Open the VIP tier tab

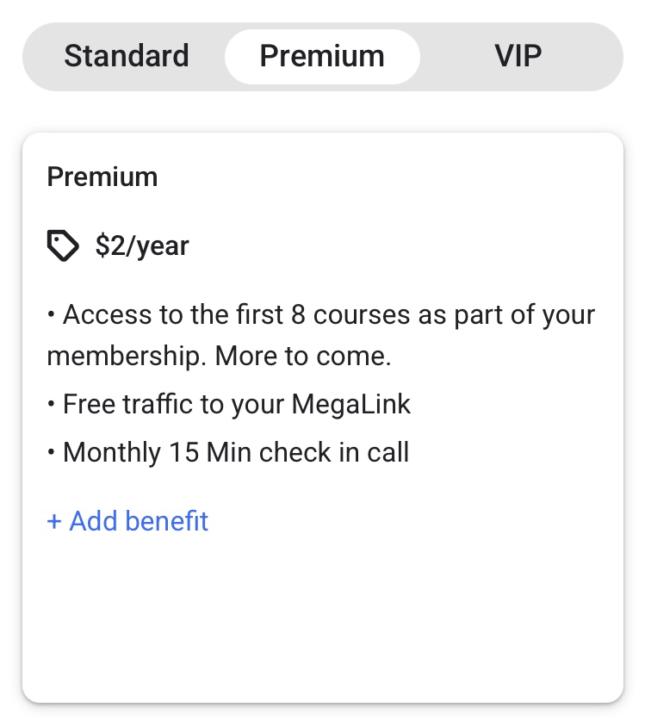[x=518, y=56]
